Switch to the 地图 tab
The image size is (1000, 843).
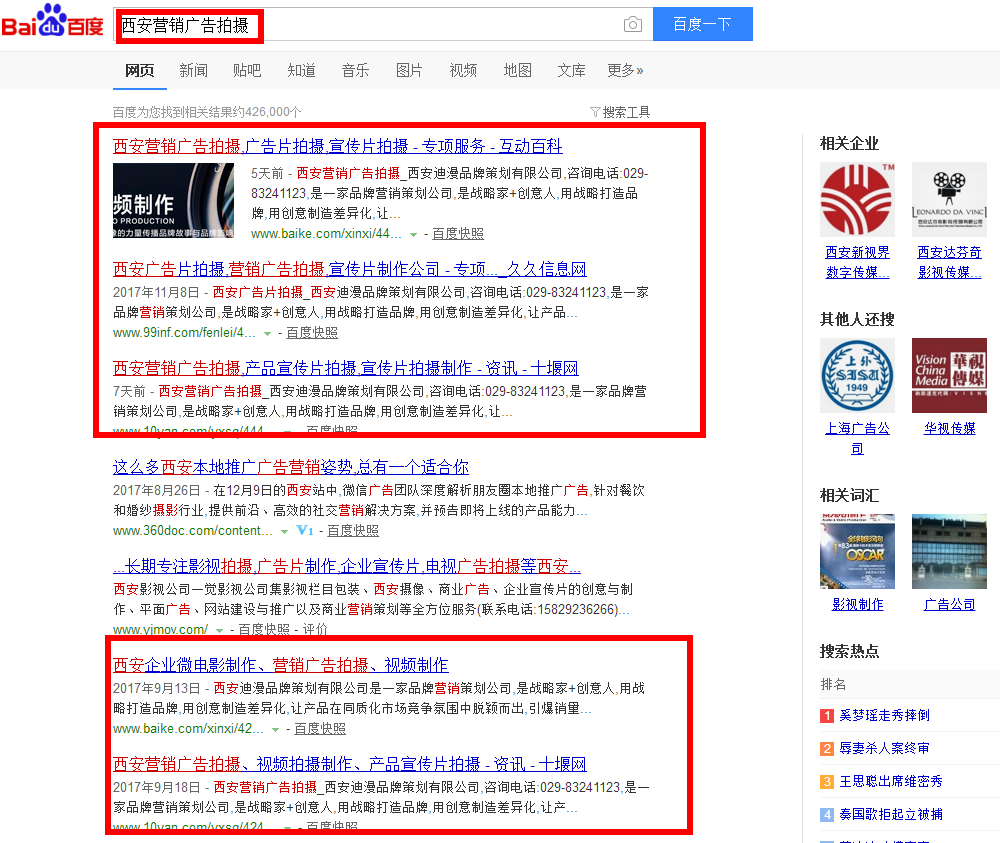(517, 70)
